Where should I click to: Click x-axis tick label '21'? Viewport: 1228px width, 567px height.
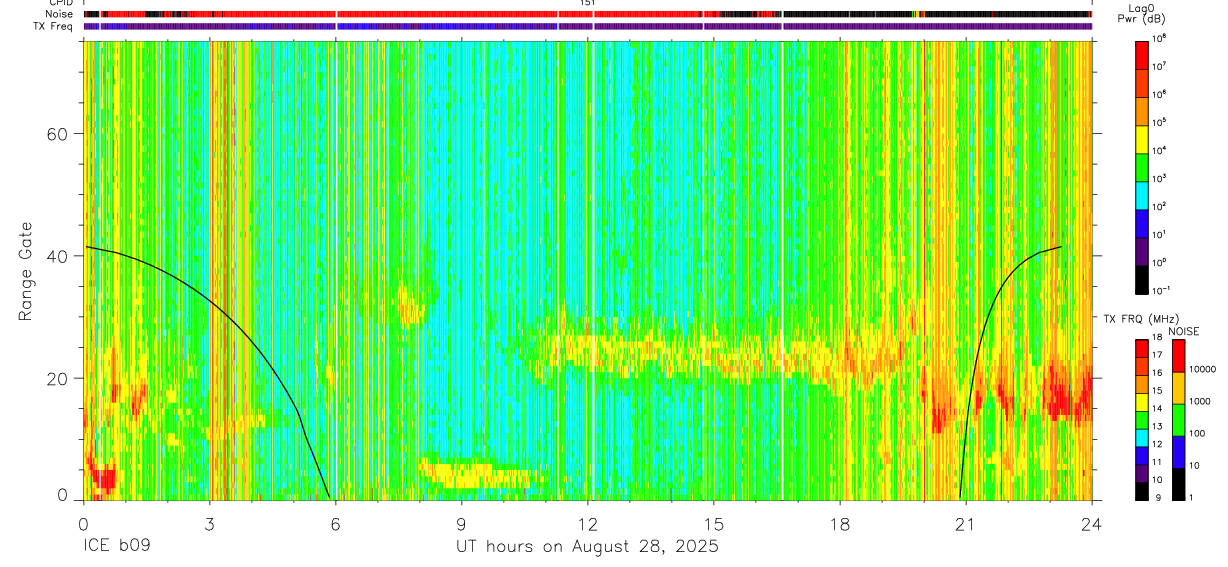click(x=966, y=523)
